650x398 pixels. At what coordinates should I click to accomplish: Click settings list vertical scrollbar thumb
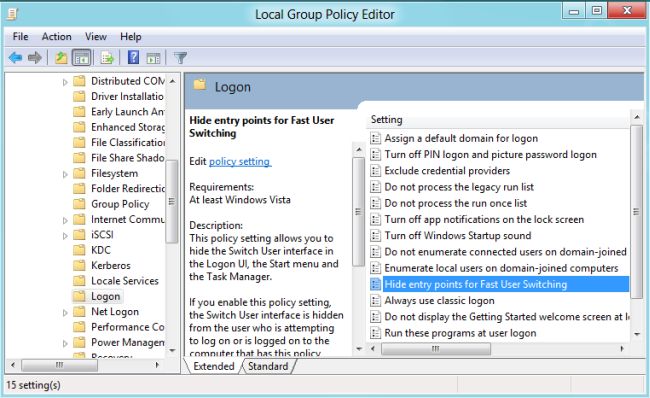pos(636,211)
